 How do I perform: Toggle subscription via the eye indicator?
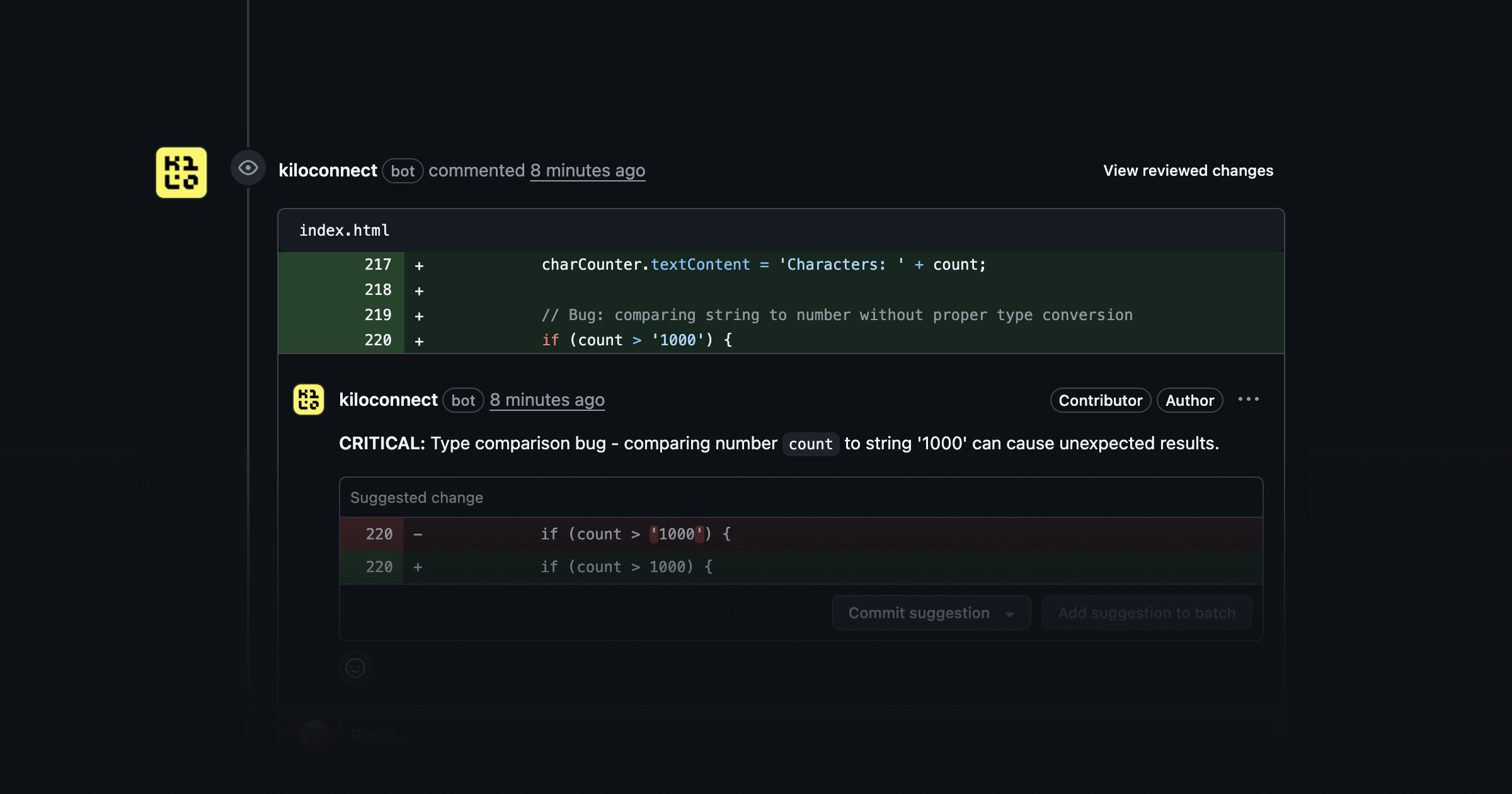[x=248, y=168]
